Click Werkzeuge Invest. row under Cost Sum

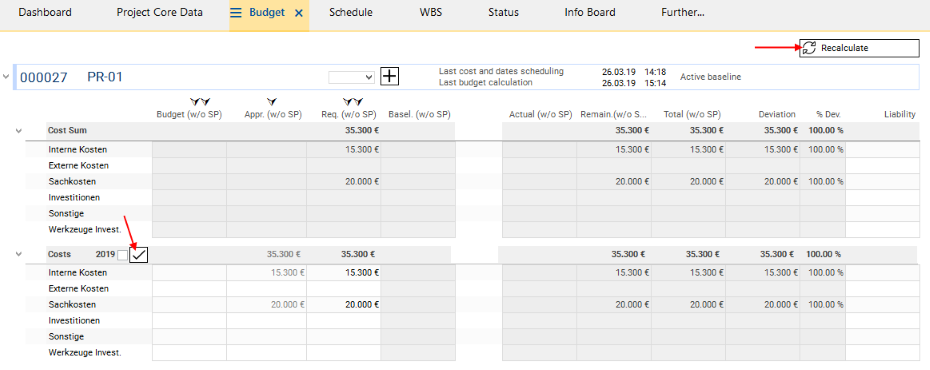click(x=85, y=229)
